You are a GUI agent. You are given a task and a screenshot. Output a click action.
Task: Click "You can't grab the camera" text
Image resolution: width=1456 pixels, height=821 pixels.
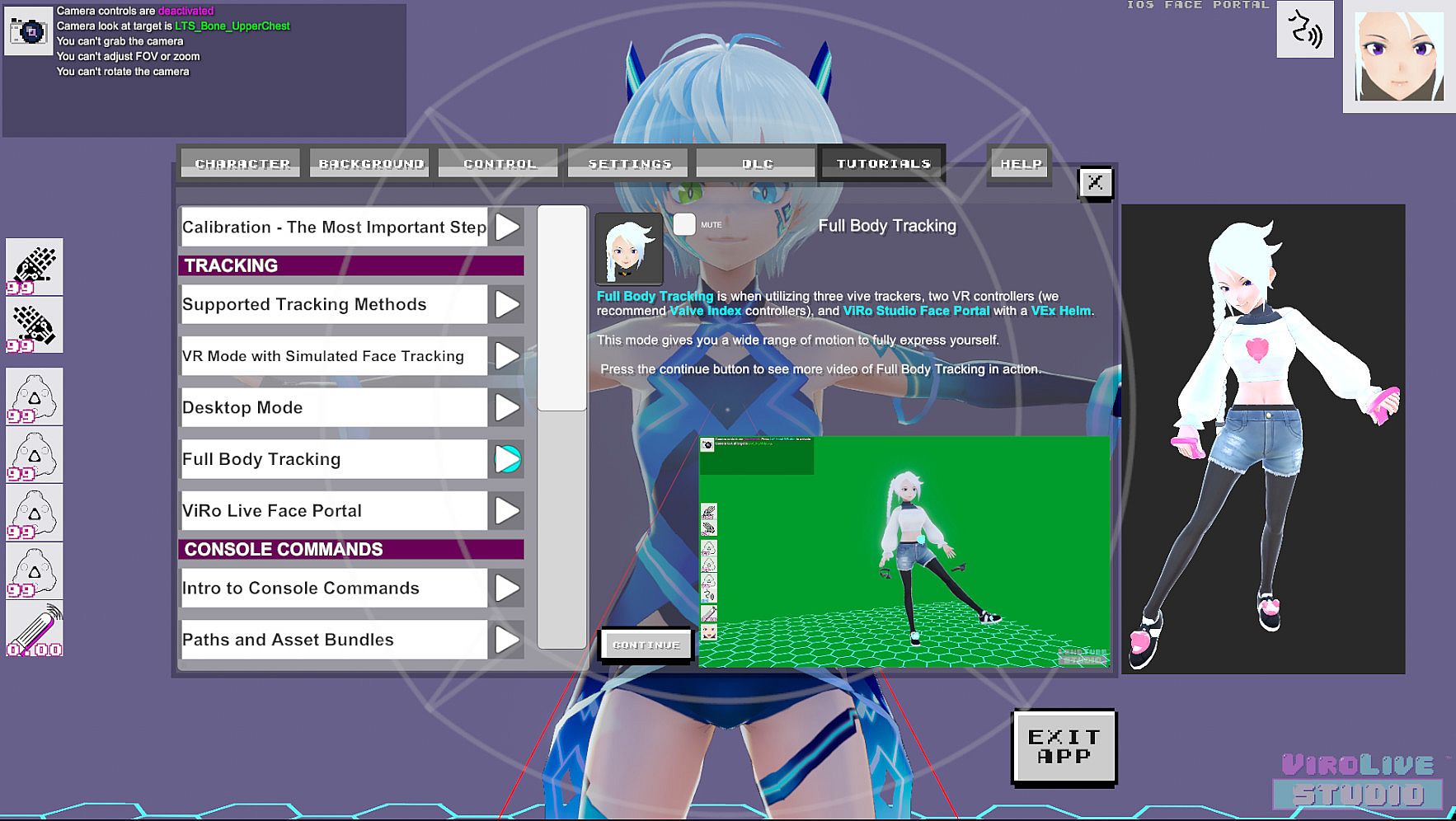coord(120,41)
